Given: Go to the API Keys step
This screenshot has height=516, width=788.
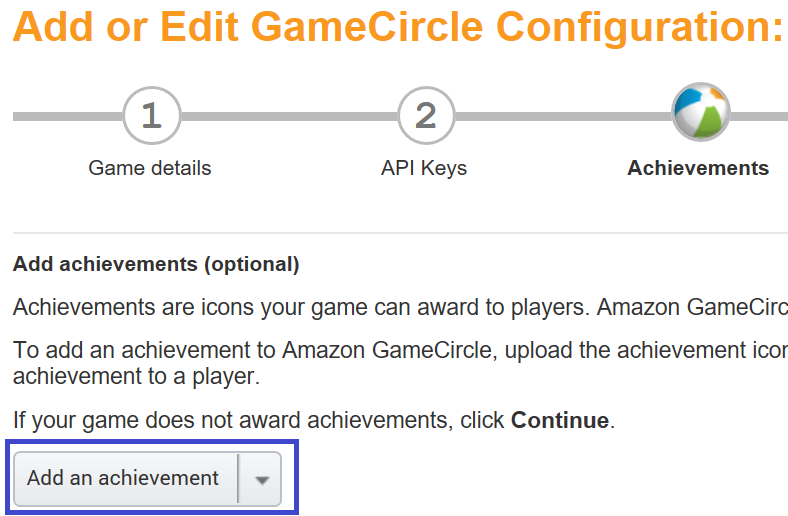Looking at the screenshot, I should pos(424,168).
